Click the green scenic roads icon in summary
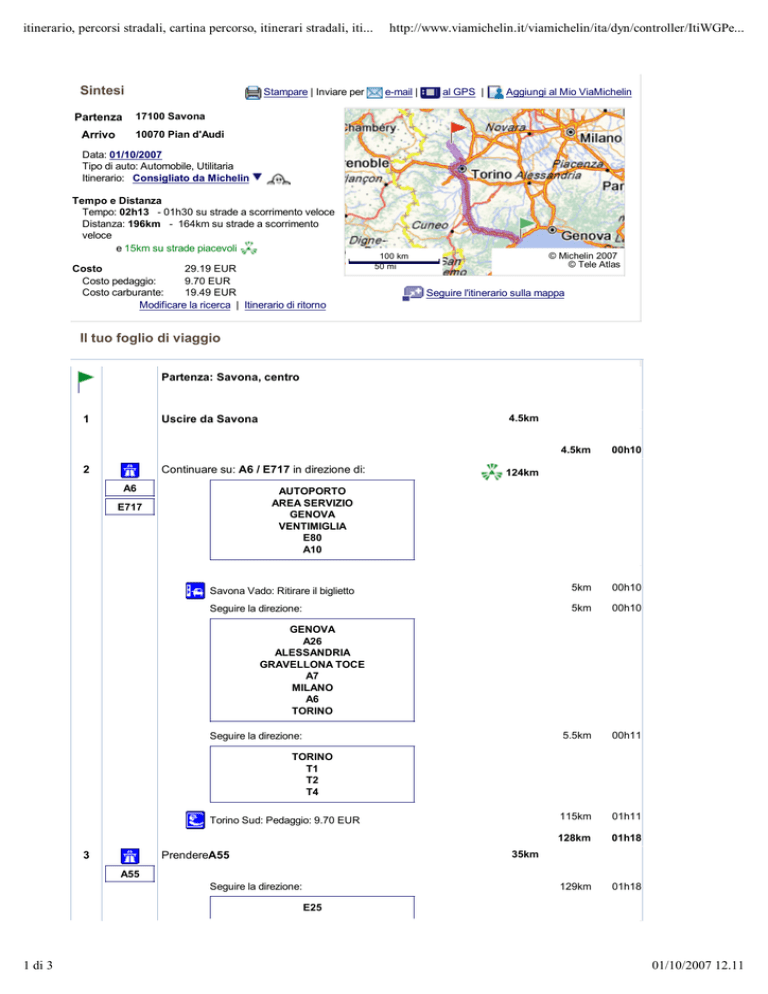Image resolution: width=768 pixels, height=994 pixels. [x=249, y=248]
